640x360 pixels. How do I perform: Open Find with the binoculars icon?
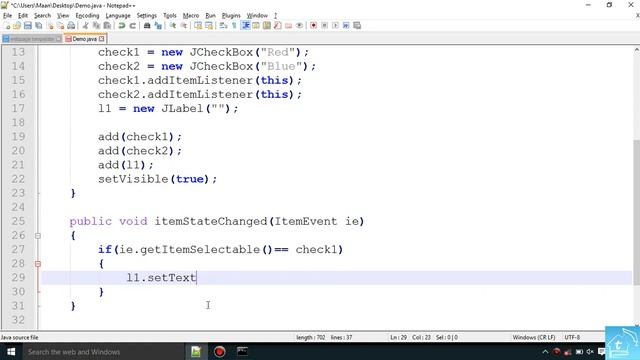(x=147, y=26)
